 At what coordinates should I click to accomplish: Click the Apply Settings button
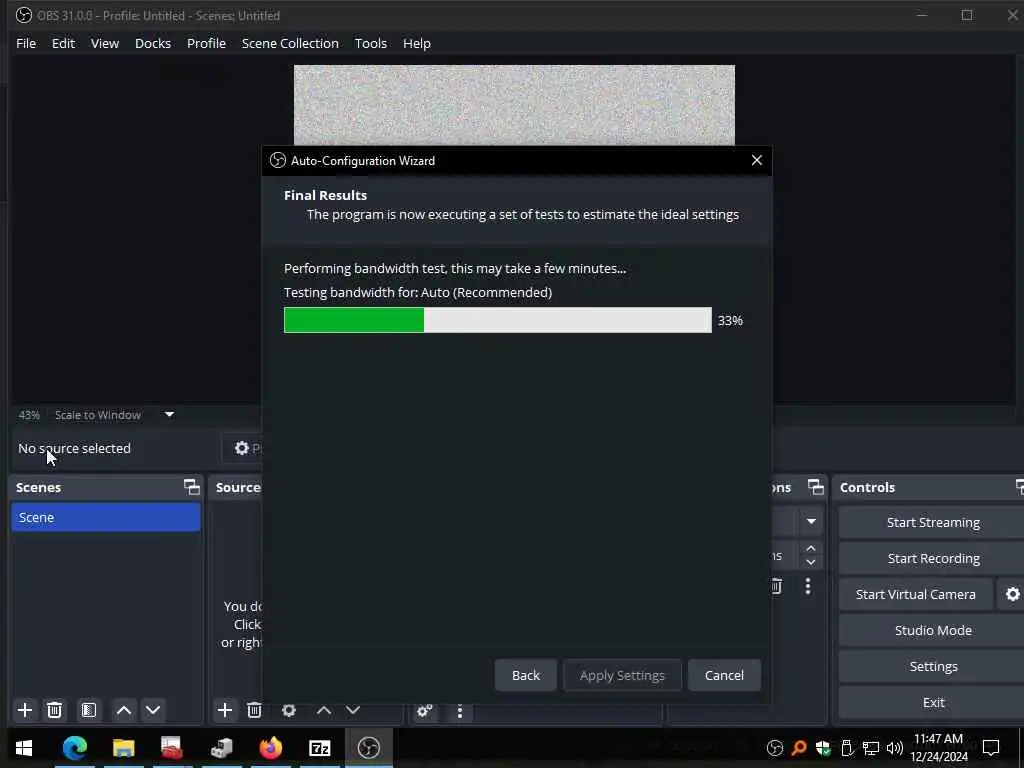click(622, 675)
